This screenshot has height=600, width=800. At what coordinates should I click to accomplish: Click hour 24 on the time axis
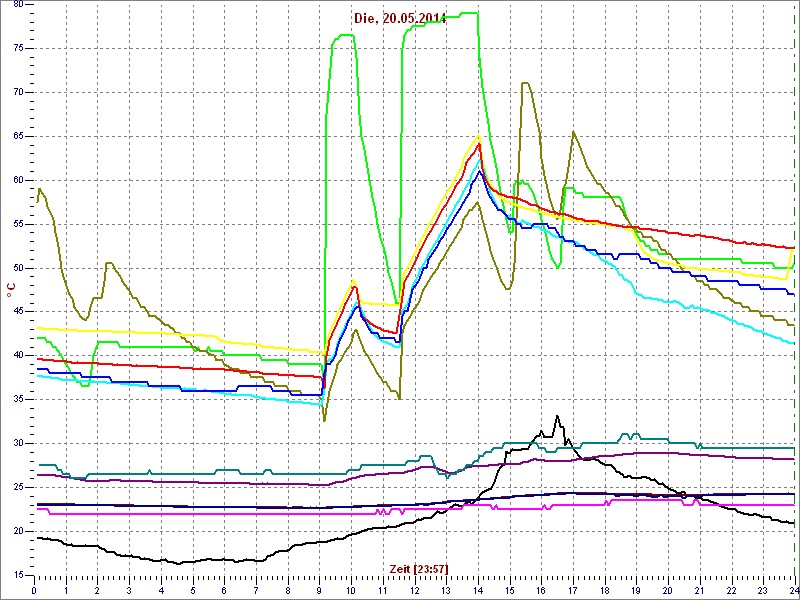click(x=793, y=591)
